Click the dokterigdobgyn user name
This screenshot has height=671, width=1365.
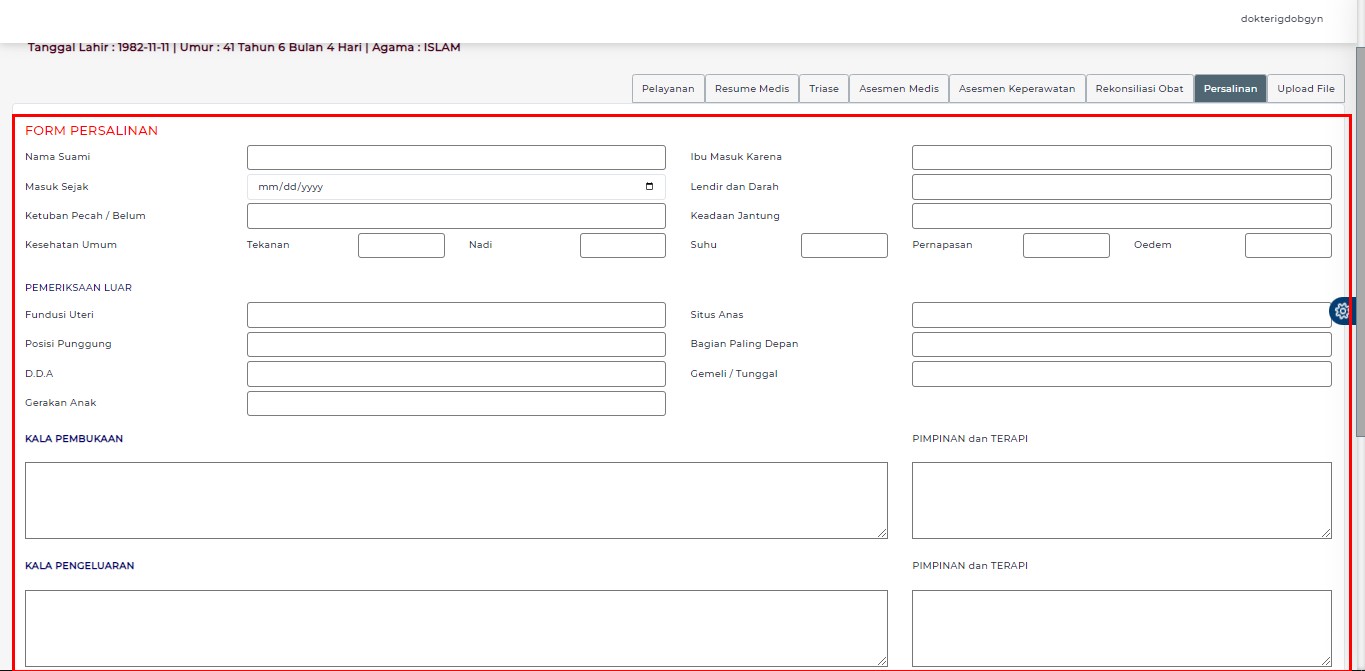click(x=1281, y=18)
